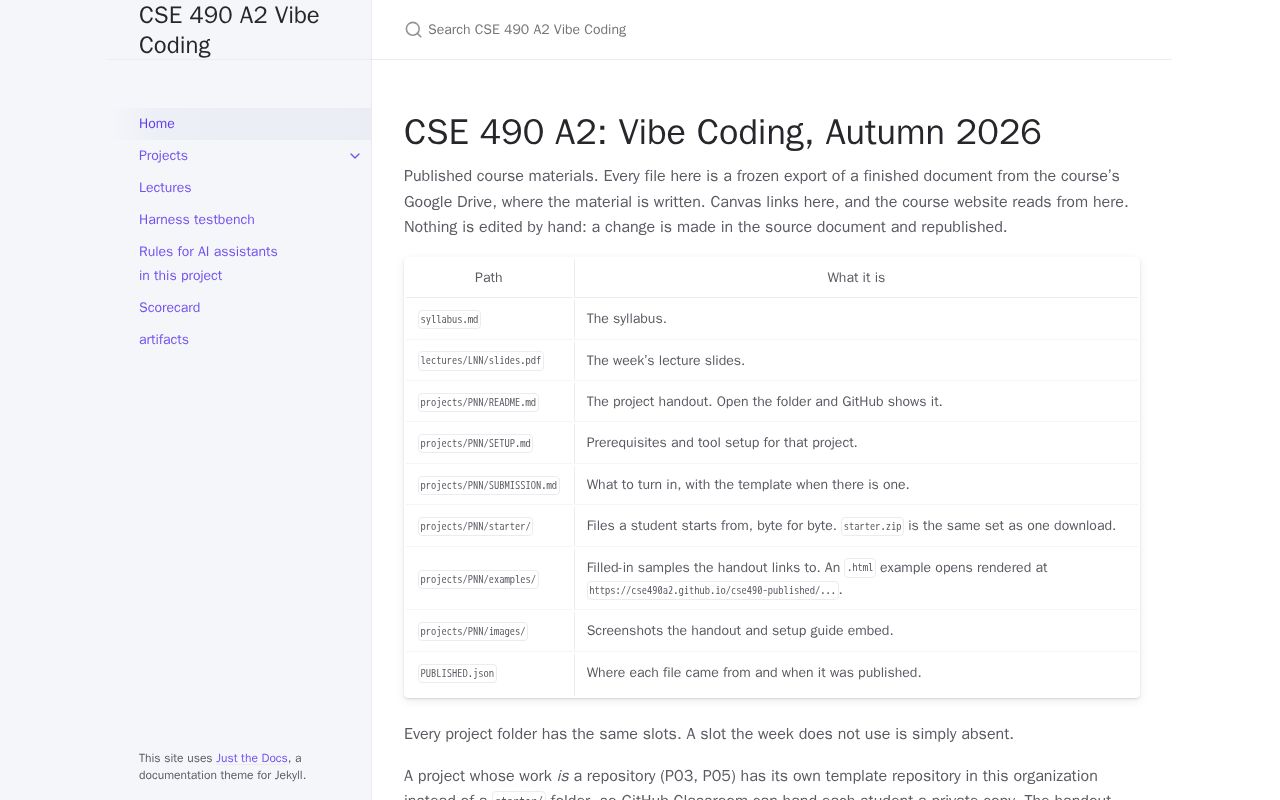Click projects/PNN/README.md path cell
1280x800 pixels.
(x=489, y=402)
